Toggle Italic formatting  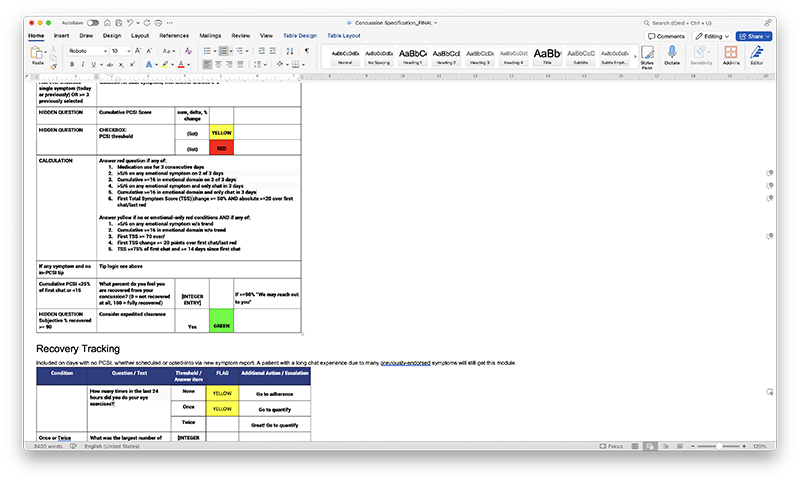83,65
